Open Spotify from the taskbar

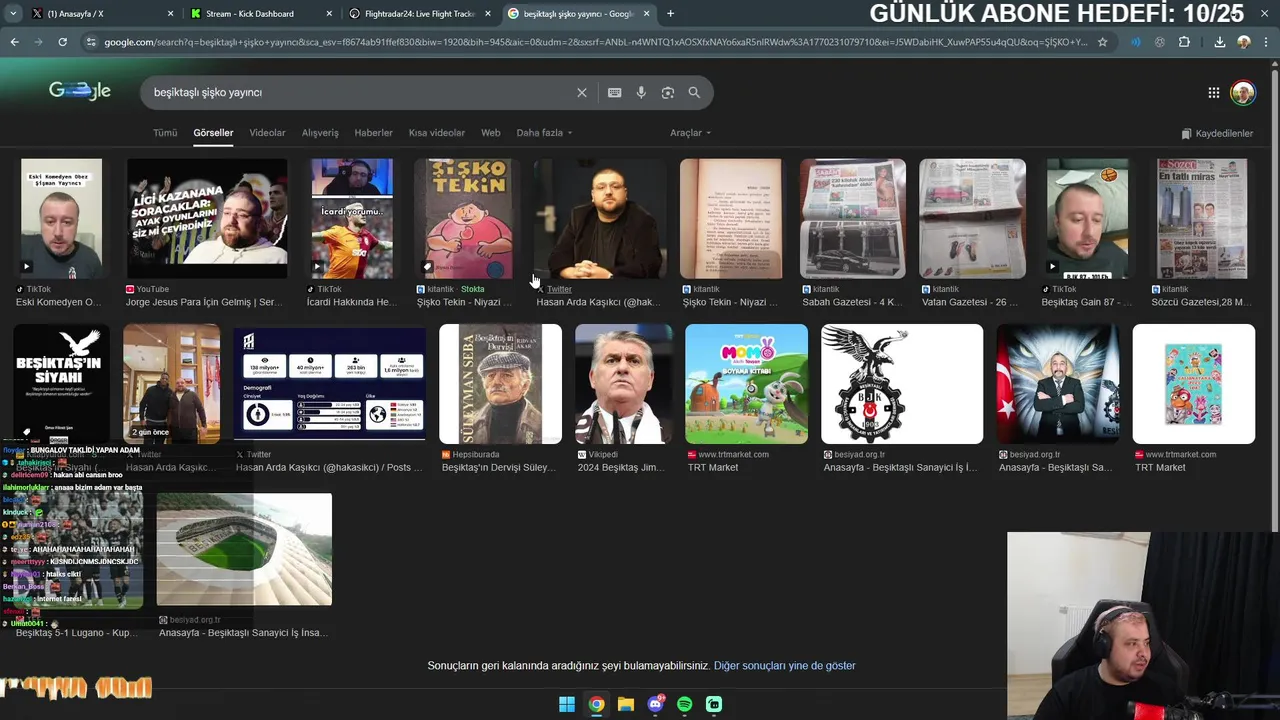coord(684,704)
